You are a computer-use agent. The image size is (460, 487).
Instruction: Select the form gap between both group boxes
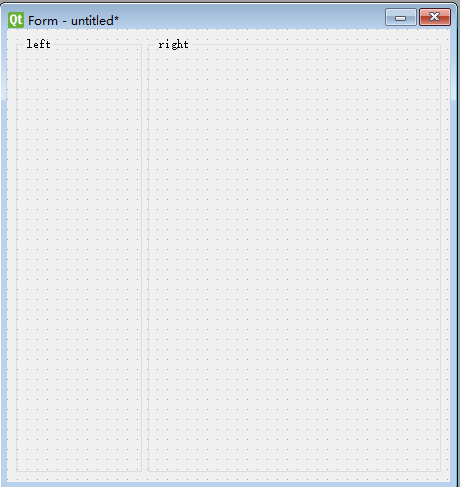[145, 258]
